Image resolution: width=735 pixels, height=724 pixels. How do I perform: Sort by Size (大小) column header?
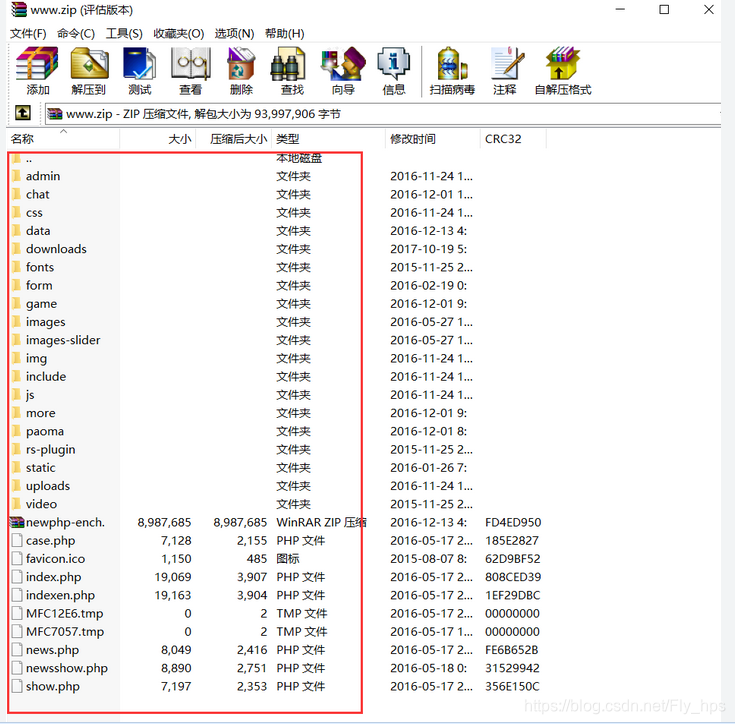(158, 139)
